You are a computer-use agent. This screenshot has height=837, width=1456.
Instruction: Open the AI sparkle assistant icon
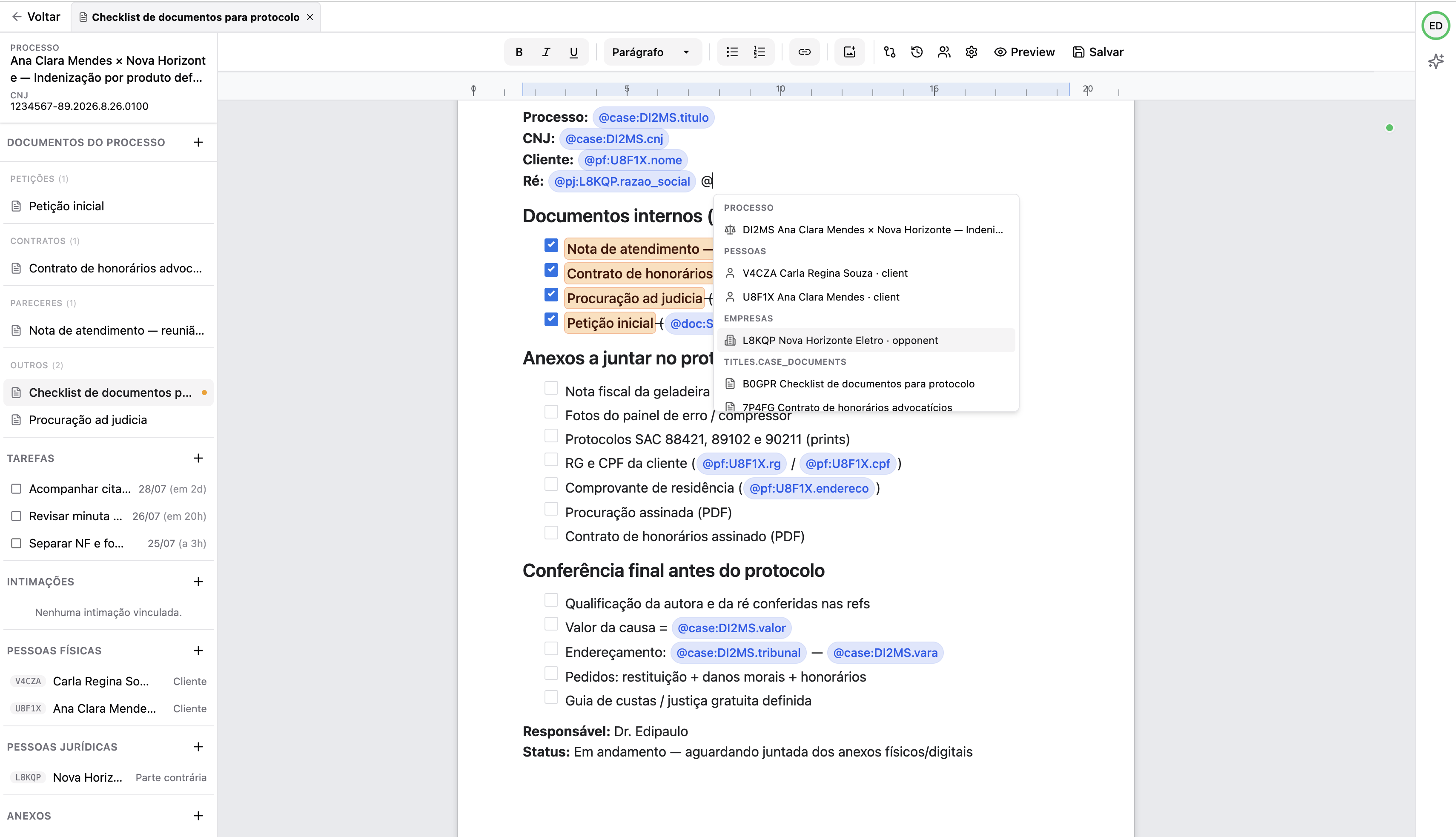tap(1435, 61)
